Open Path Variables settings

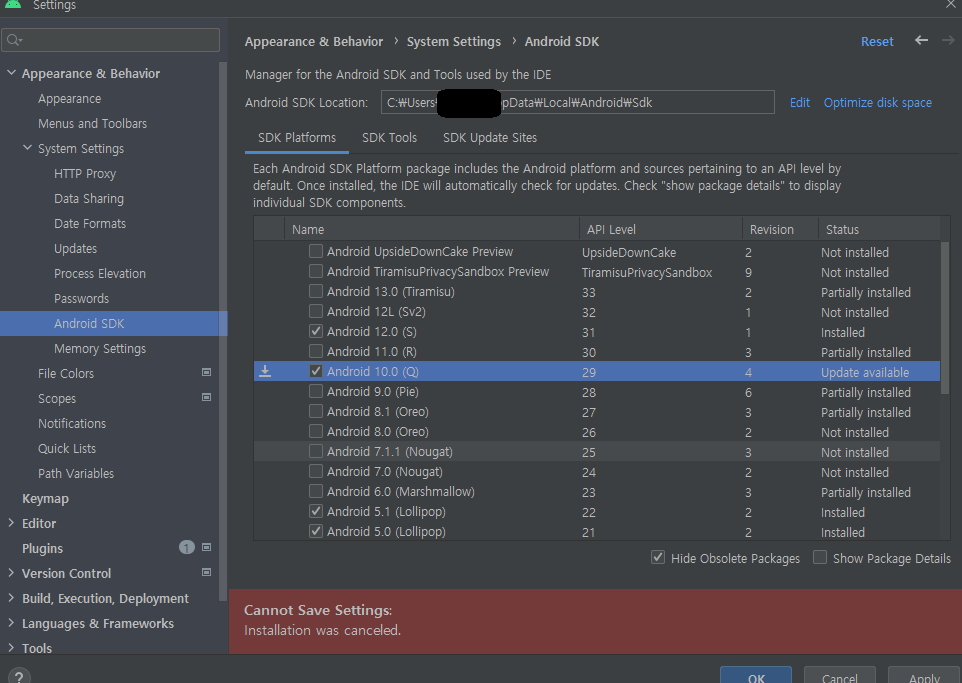[76, 473]
